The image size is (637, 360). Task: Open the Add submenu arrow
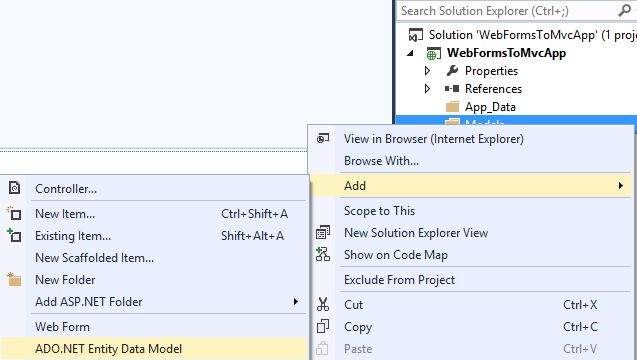[621, 186]
